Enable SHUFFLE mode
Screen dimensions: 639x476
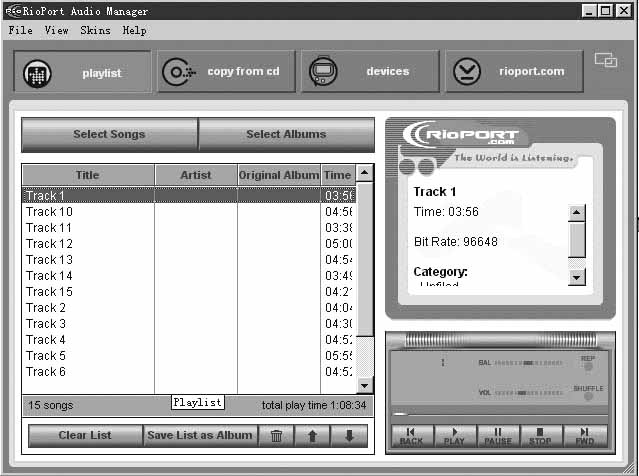coord(588,397)
